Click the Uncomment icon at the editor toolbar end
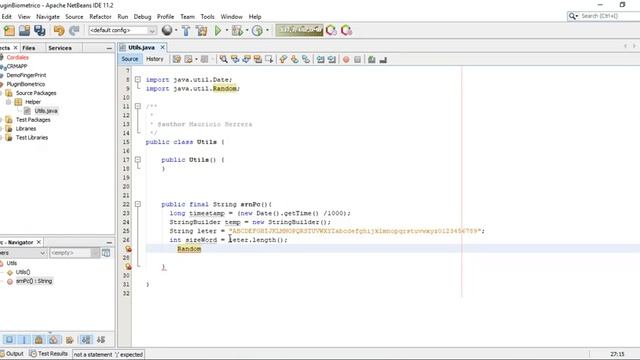 383,60
